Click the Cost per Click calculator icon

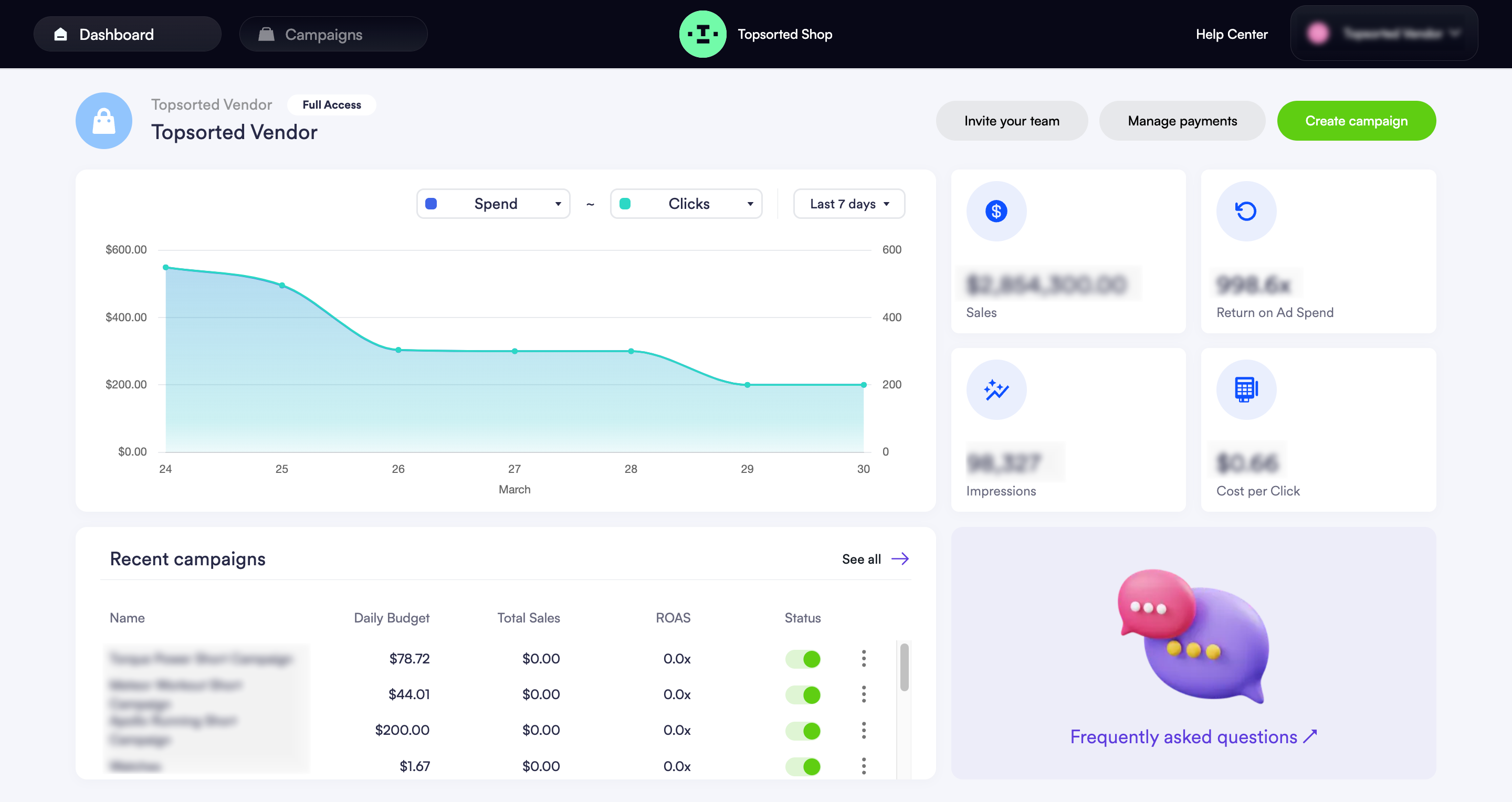(1245, 389)
